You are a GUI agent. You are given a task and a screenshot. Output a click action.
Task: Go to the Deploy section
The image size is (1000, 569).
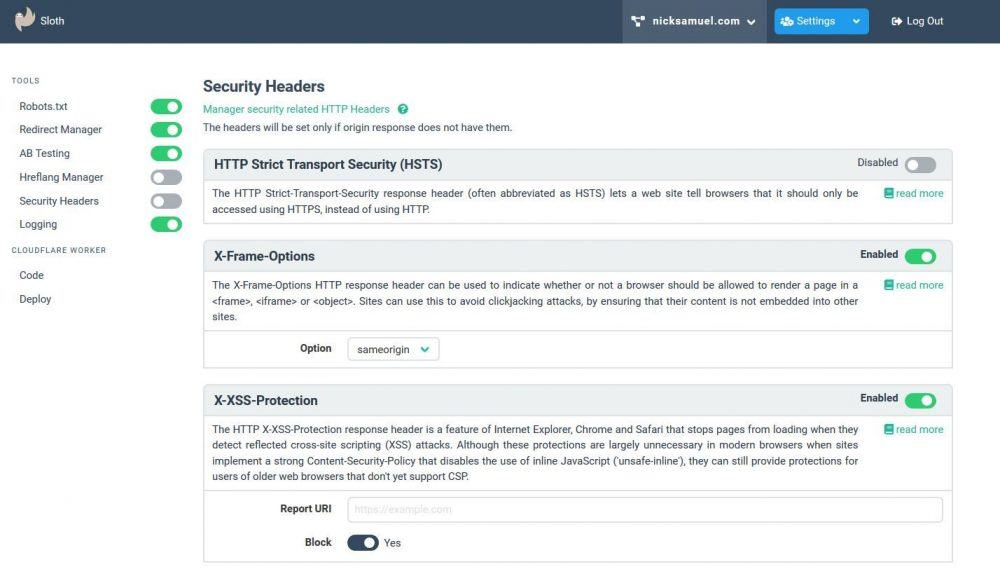coord(35,299)
